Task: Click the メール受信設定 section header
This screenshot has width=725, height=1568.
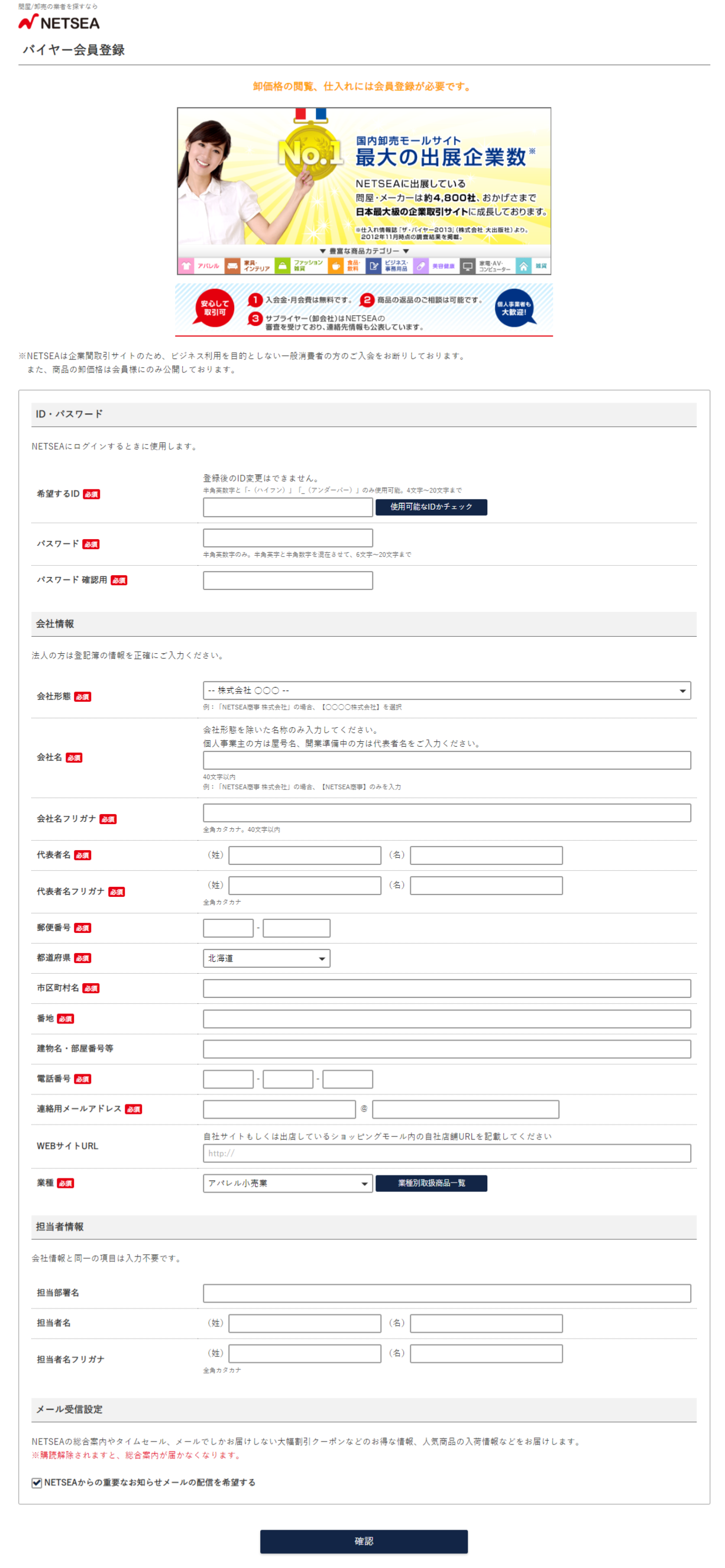Action: (x=364, y=1410)
